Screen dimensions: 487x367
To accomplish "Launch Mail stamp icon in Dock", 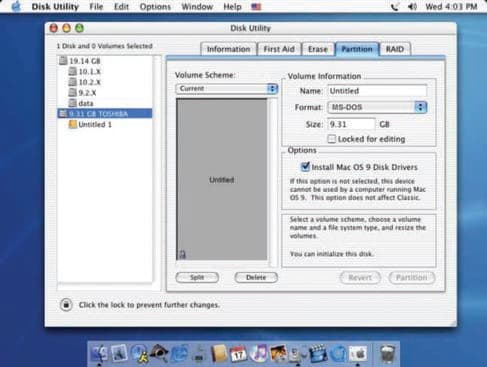I will (119, 353).
